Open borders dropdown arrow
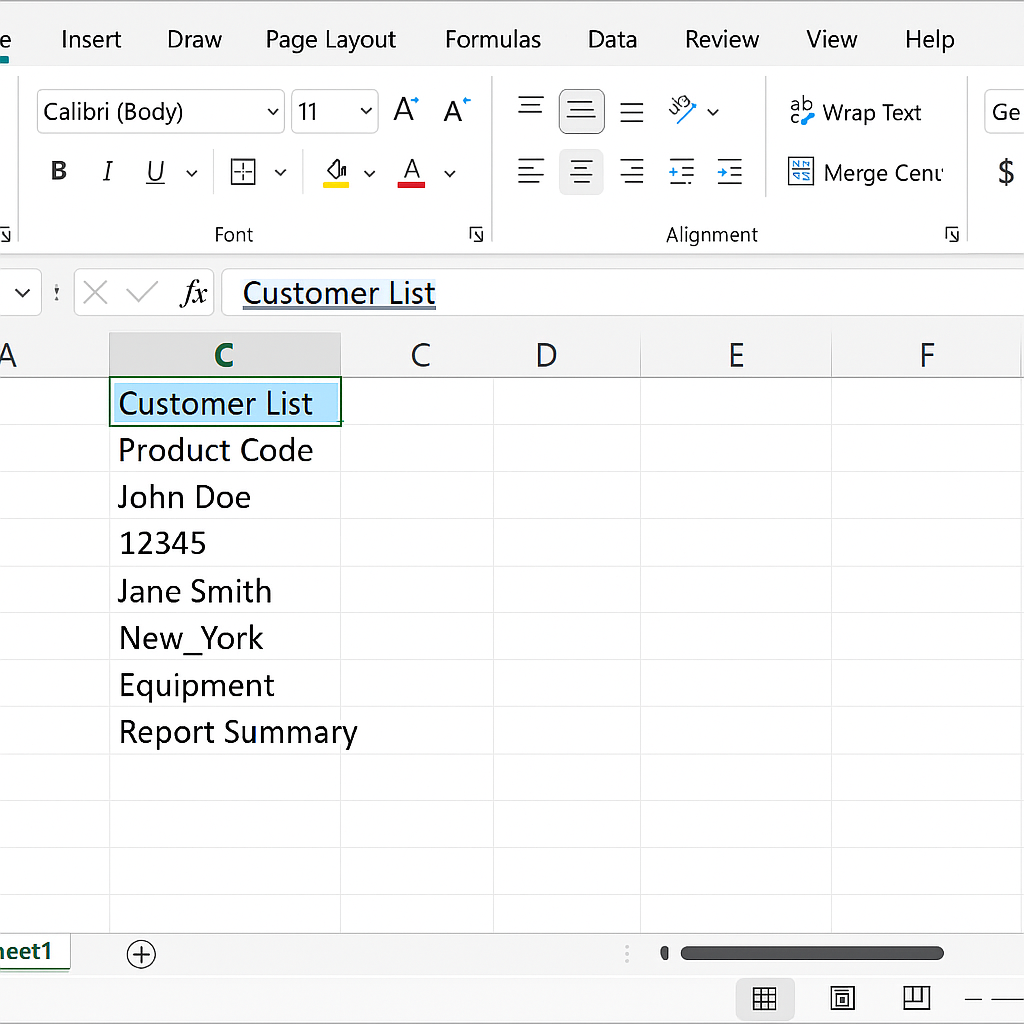This screenshot has width=1024, height=1024. pos(280,172)
